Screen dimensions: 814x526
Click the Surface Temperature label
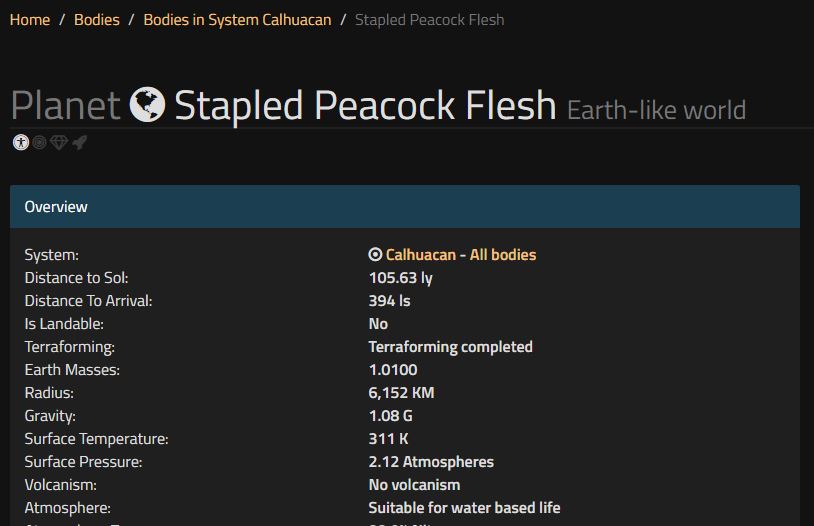tap(97, 439)
